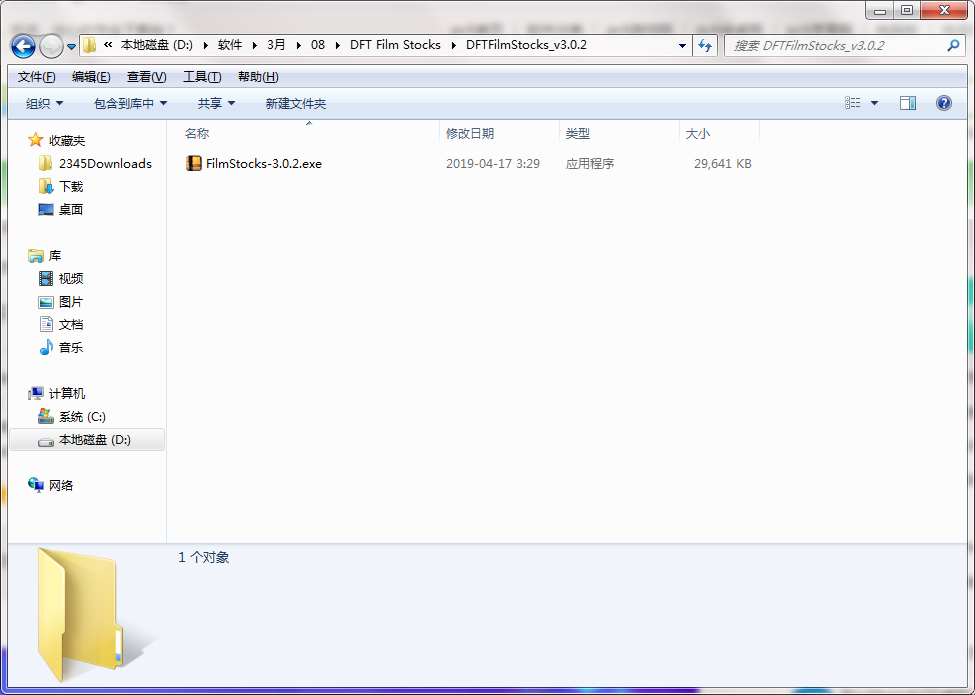This screenshot has height=695, width=975.
Task: Sort by 修改日期 column header
Action: pyautogui.click(x=469, y=134)
